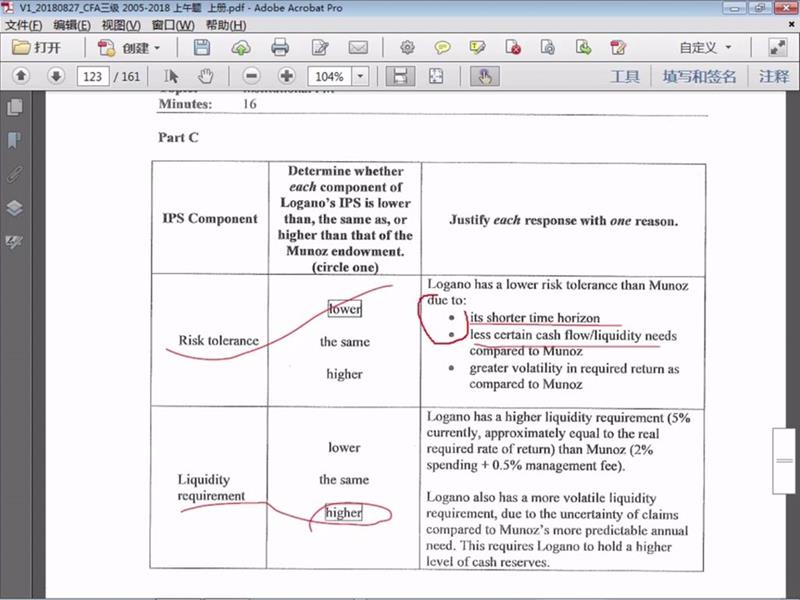Zoom in with plus button
This screenshot has height=600, width=800.
[x=287, y=76]
